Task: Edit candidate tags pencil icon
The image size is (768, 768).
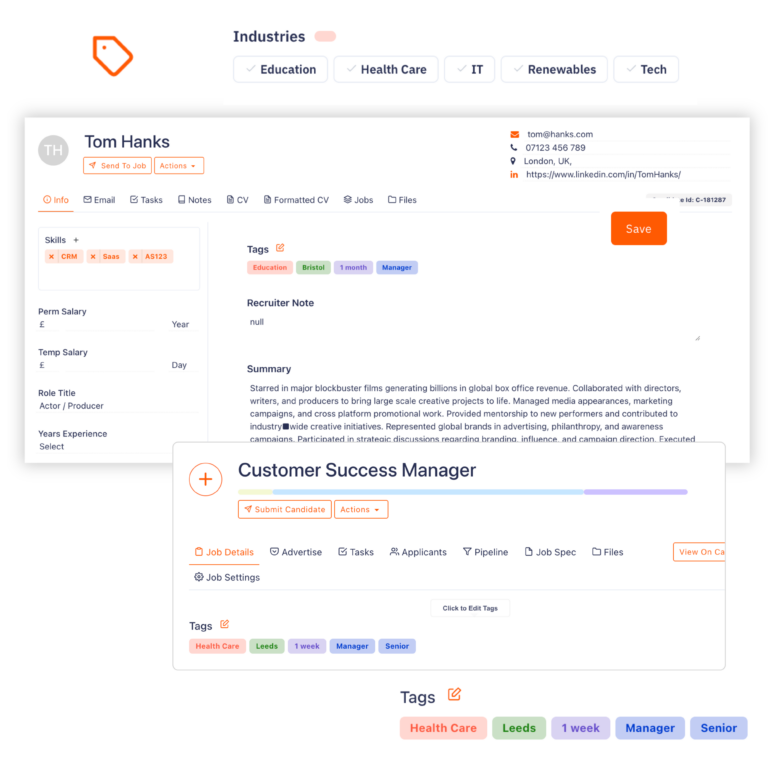Action: tap(280, 248)
